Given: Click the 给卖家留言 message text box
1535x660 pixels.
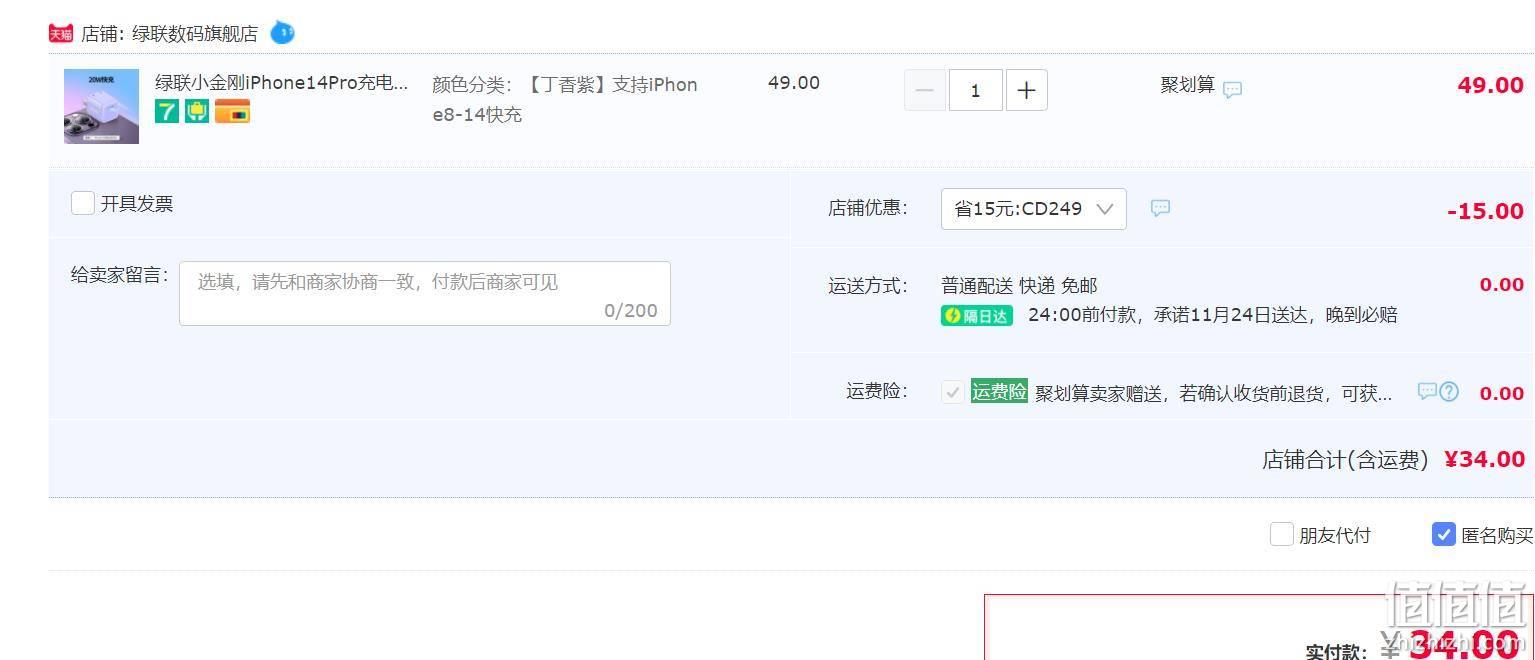Looking at the screenshot, I should pyautogui.click(x=425, y=293).
